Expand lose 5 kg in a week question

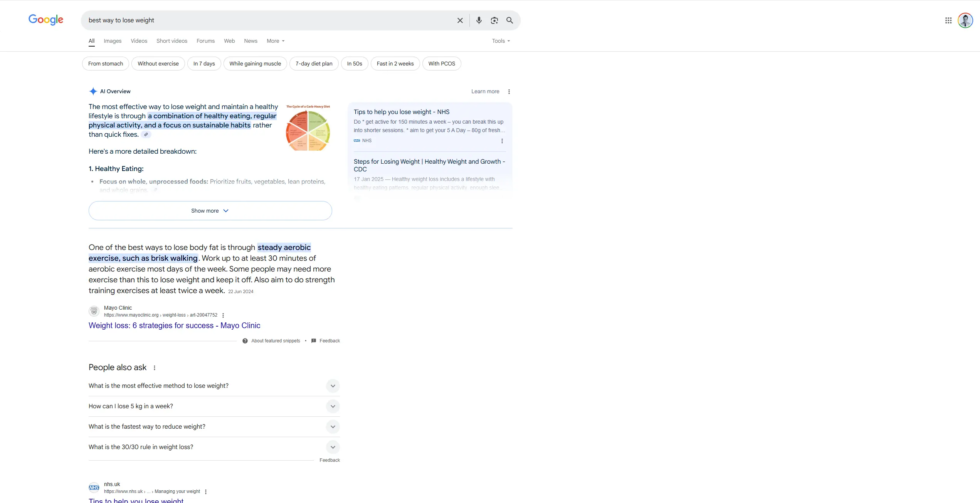[214, 407]
